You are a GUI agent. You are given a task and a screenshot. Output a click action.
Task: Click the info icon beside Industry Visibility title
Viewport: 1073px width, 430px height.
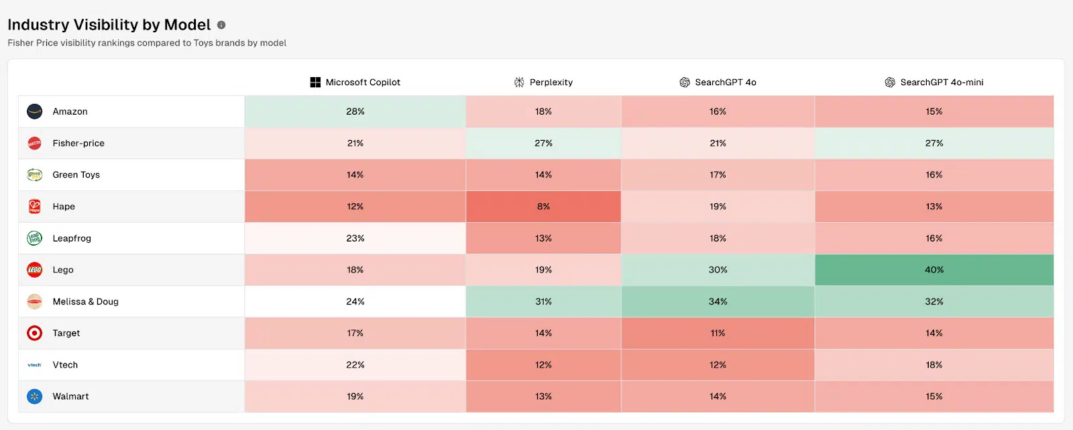pos(221,25)
